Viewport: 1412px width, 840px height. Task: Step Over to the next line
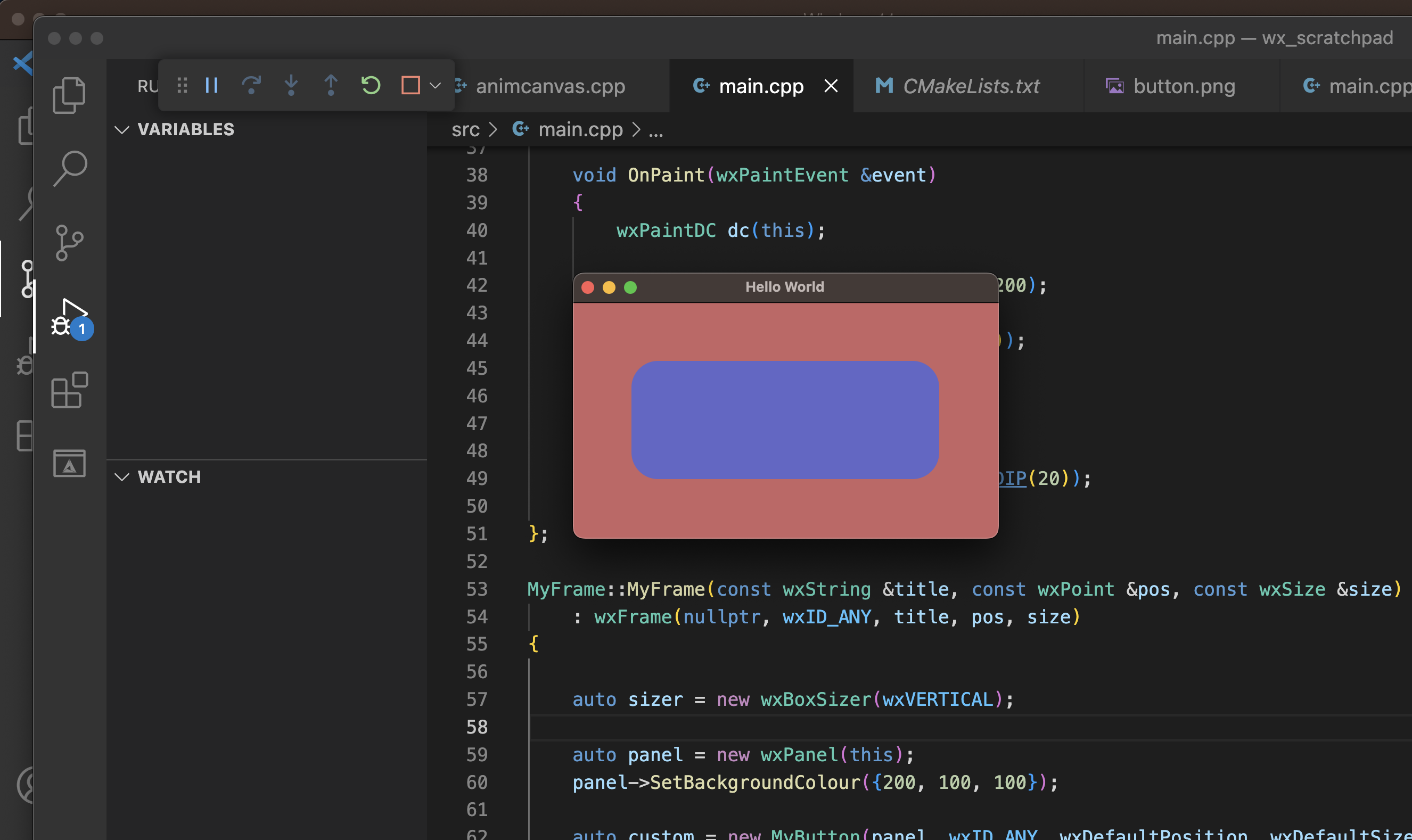click(x=252, y=86)
